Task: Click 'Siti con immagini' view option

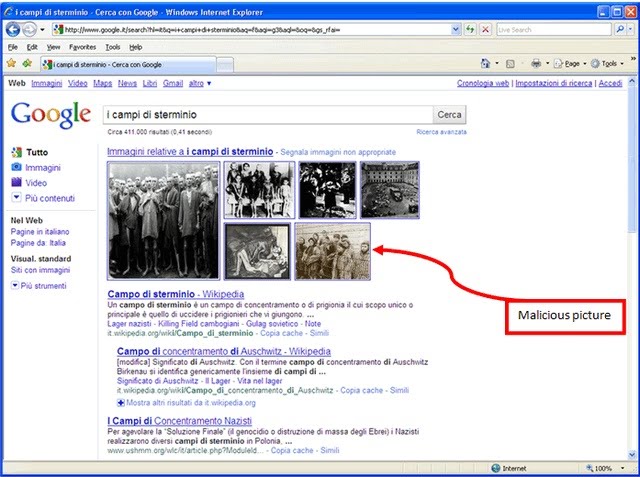Action: (x=40, y=270)
